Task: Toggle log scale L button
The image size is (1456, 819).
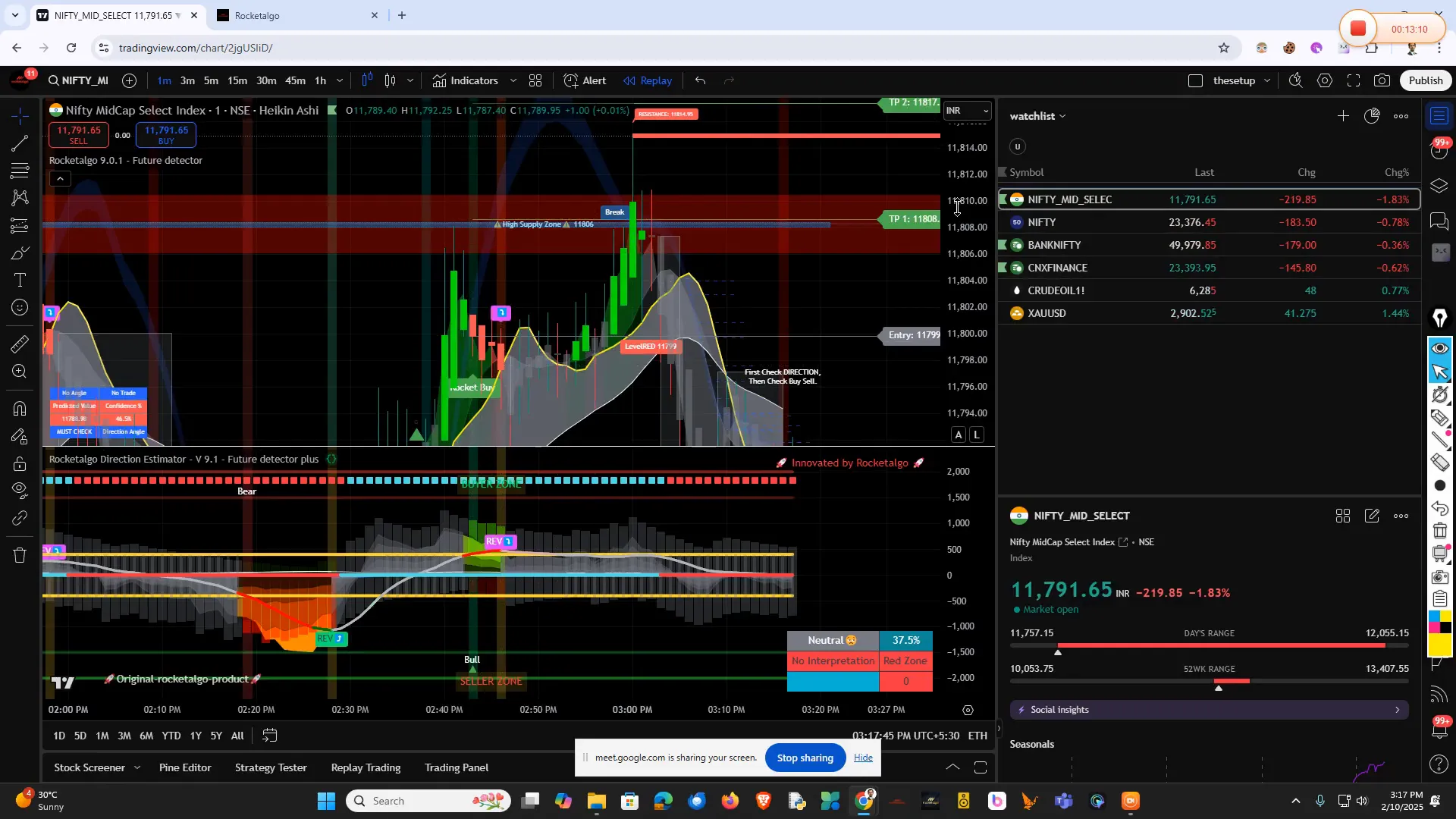Action: [977, 435]
